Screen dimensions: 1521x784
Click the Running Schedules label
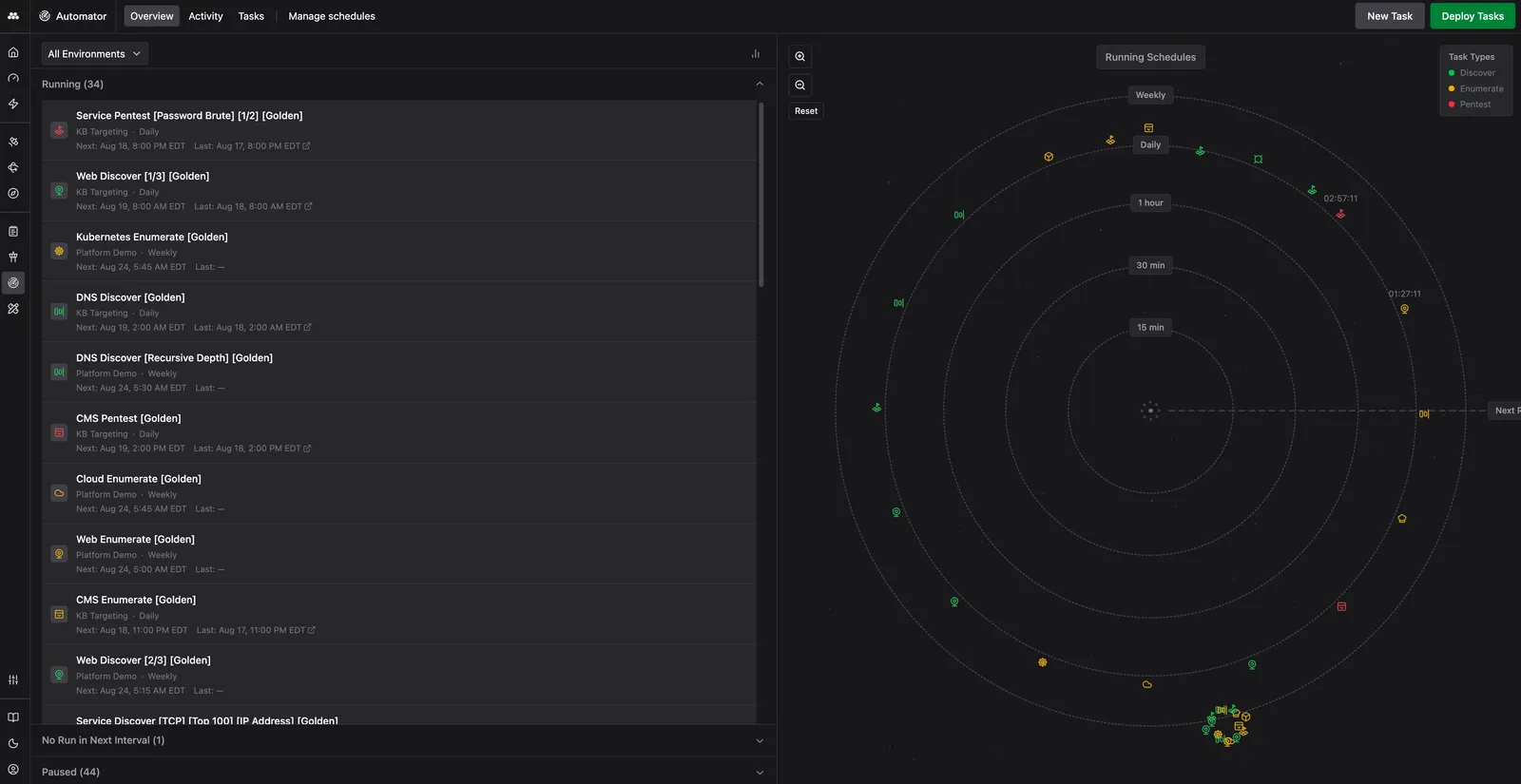click(x=1150, y=57)
